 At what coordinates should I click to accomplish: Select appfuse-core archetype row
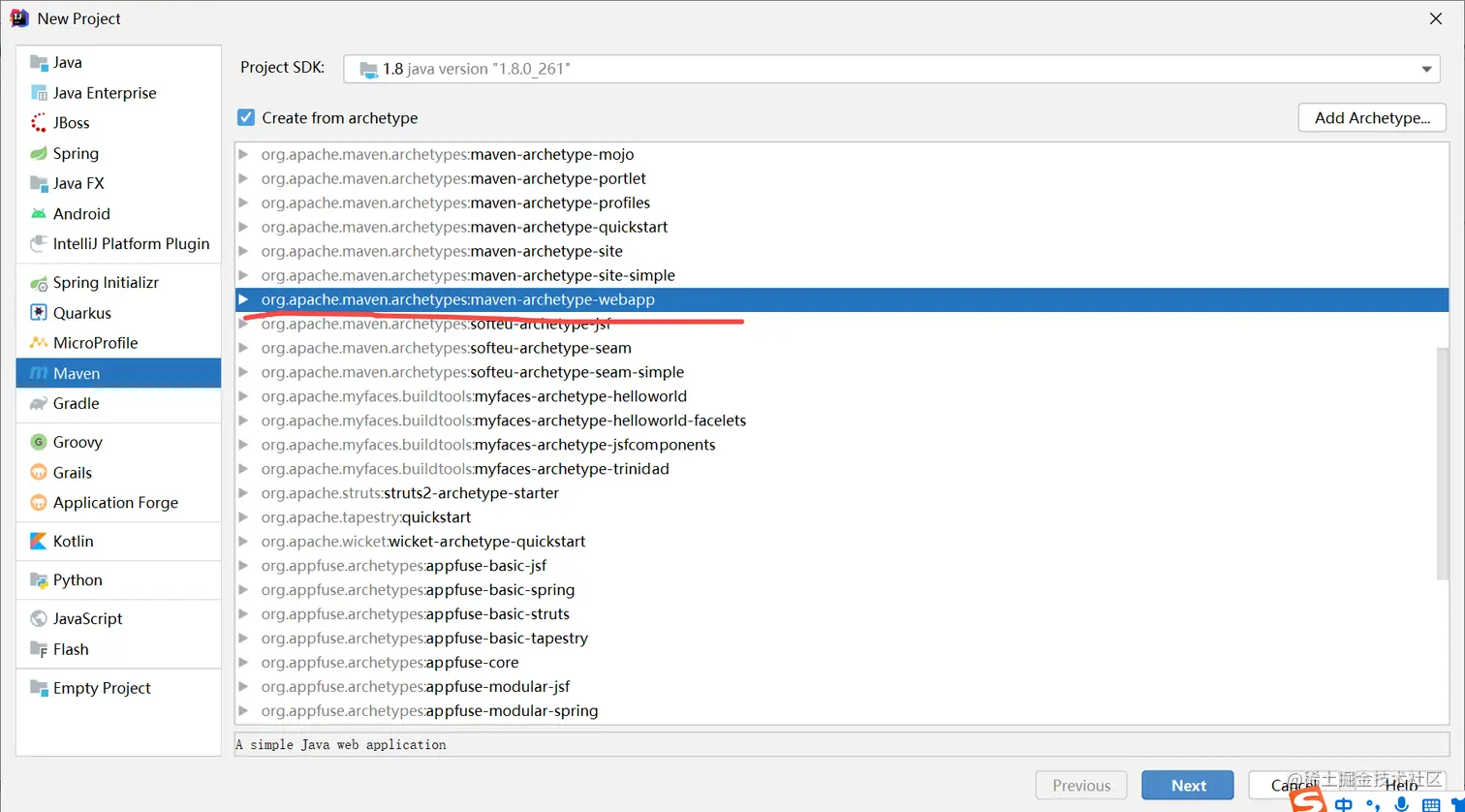click(842, 663)
